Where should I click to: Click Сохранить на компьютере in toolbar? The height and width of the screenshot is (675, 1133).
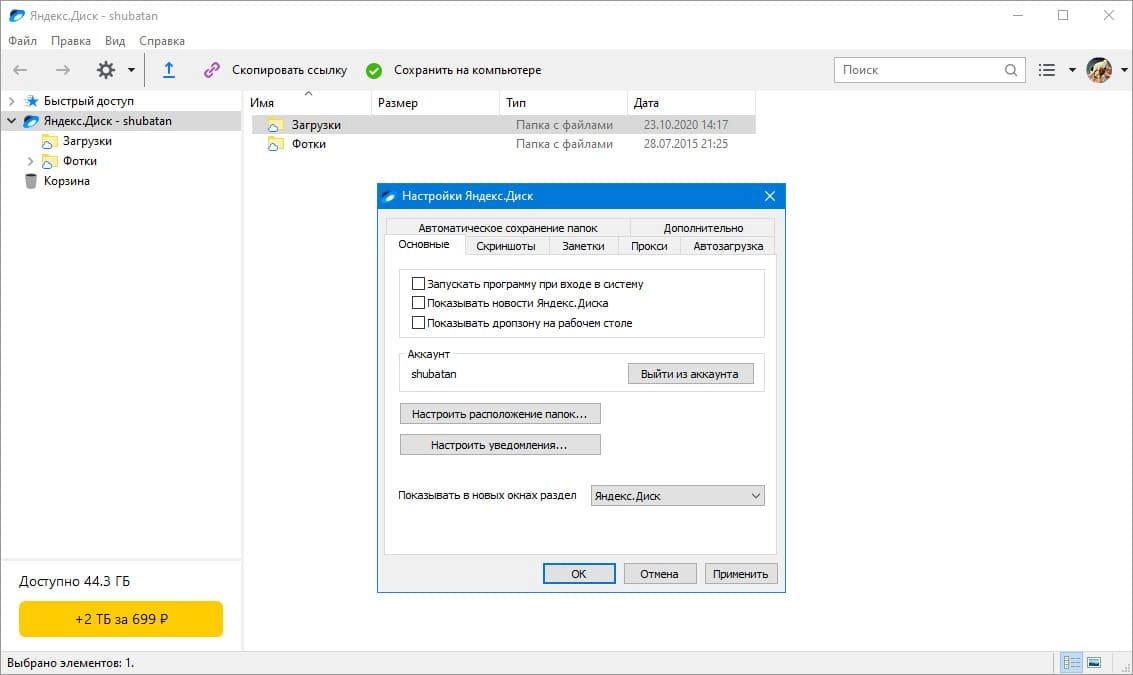click(x=468, y=70)
